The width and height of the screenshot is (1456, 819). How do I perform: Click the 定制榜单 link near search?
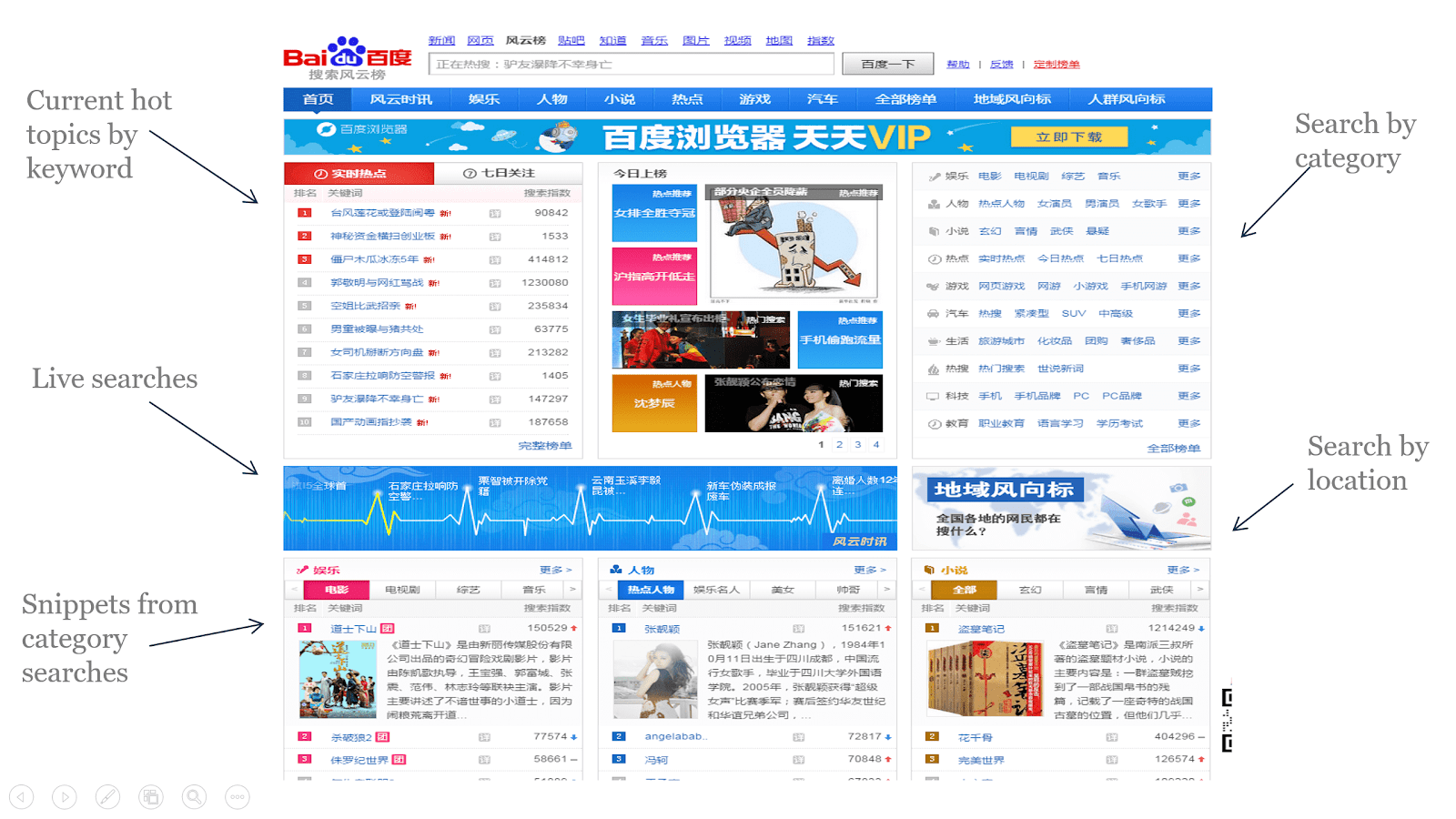(1057, 65)
